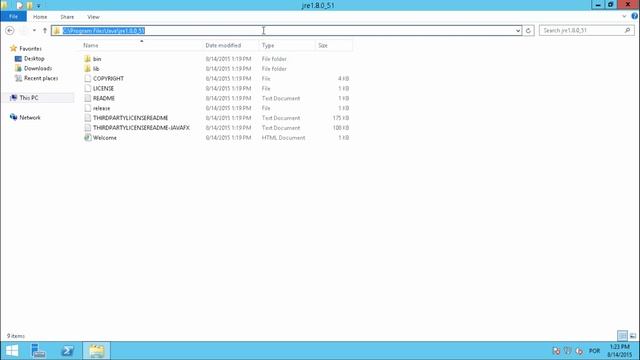The height and width of the screenshot is (360, 640).
Task: Go up one folder level
Action: [x=44, y=31]
